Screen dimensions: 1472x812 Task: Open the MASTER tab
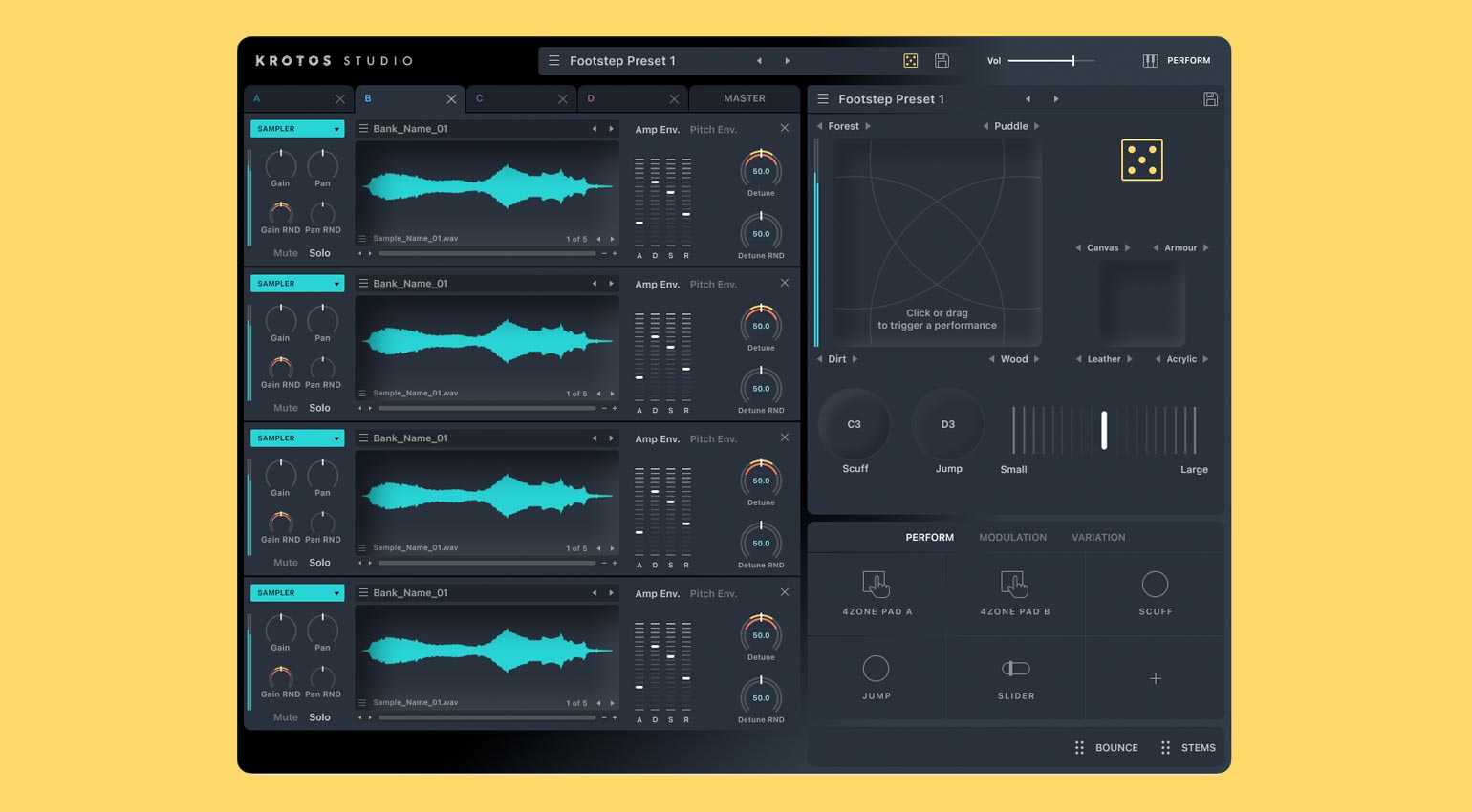click(x=745, y=99)
